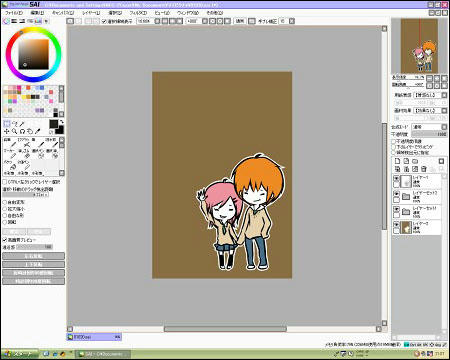
Task: Click the SAI taskbar button
Action: (x=103, y=354)
